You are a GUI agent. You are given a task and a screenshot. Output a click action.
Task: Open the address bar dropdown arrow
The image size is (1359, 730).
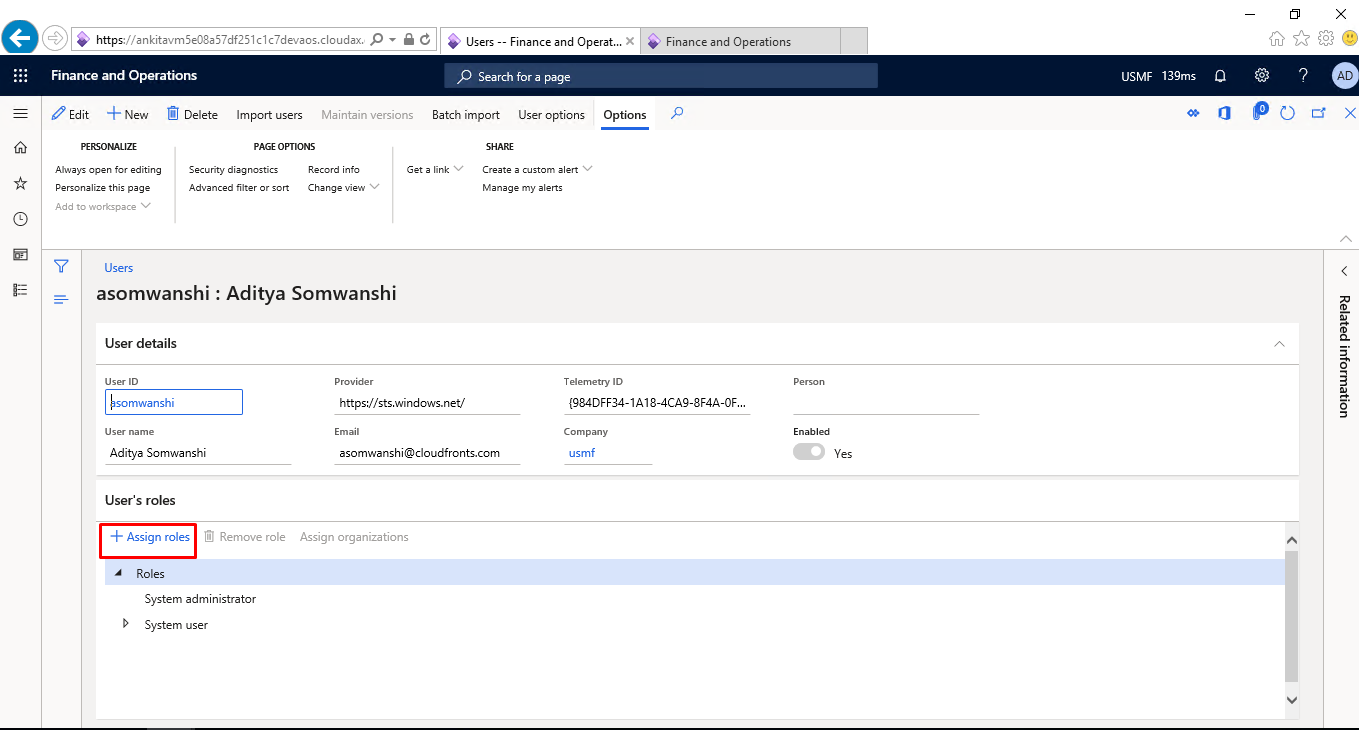coord(393,40)
